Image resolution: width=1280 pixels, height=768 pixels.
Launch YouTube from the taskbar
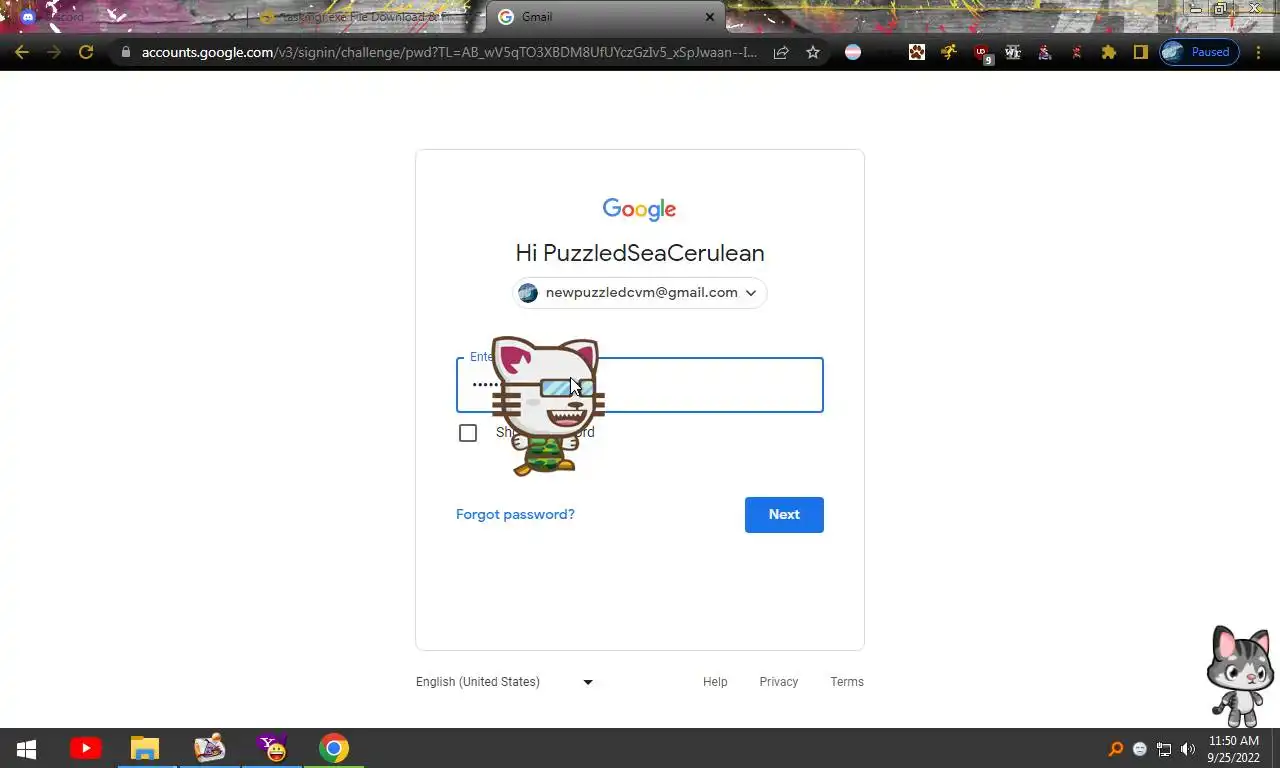(x=86, y=749)
